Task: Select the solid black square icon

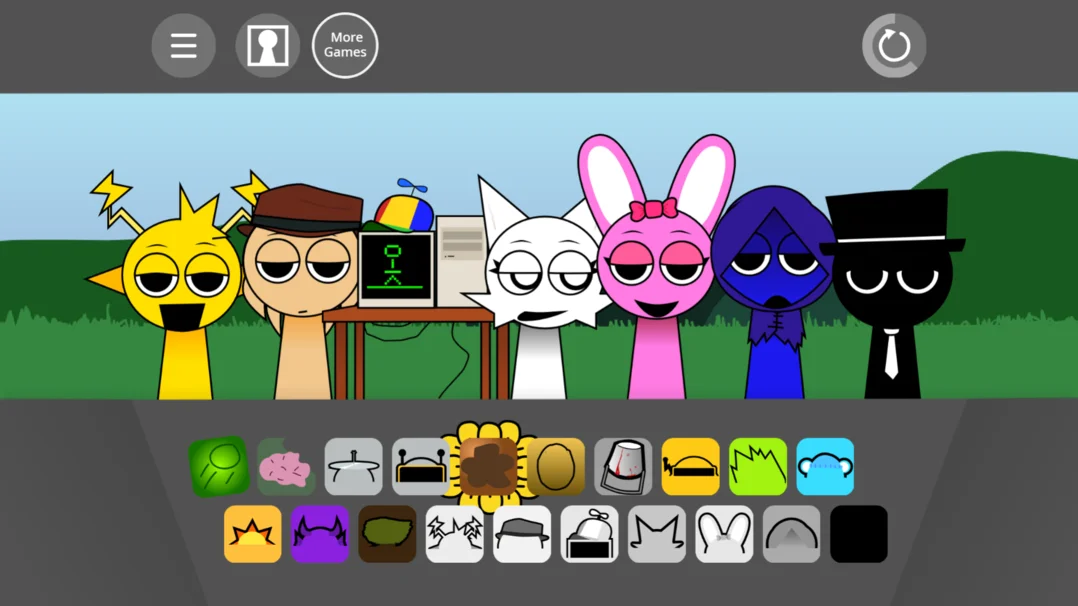Action: pos(859,534)
